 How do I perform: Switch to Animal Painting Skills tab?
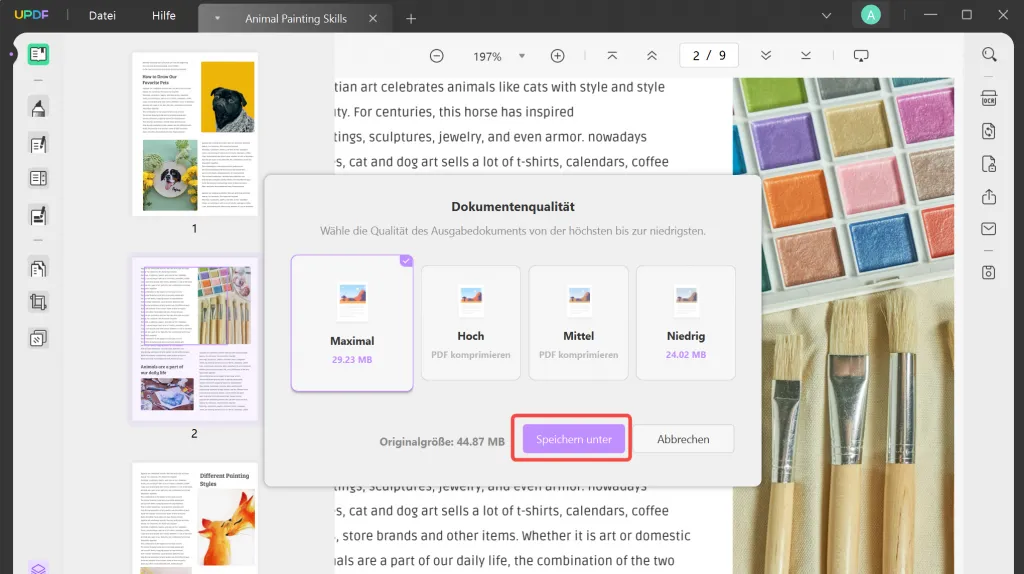point(297,18)
